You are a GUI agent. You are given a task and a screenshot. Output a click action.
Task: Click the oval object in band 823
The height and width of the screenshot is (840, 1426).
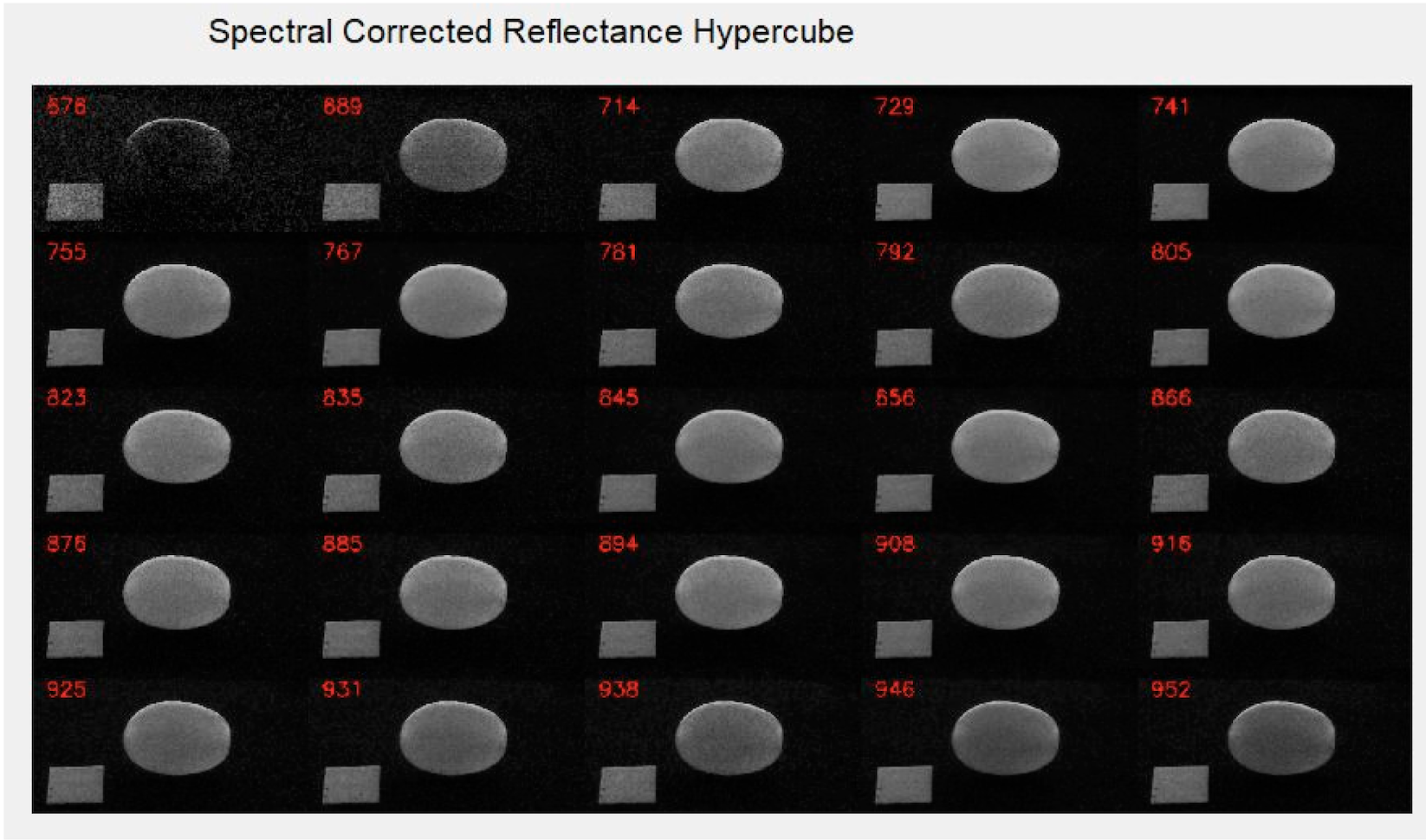(x=177, y=446)
